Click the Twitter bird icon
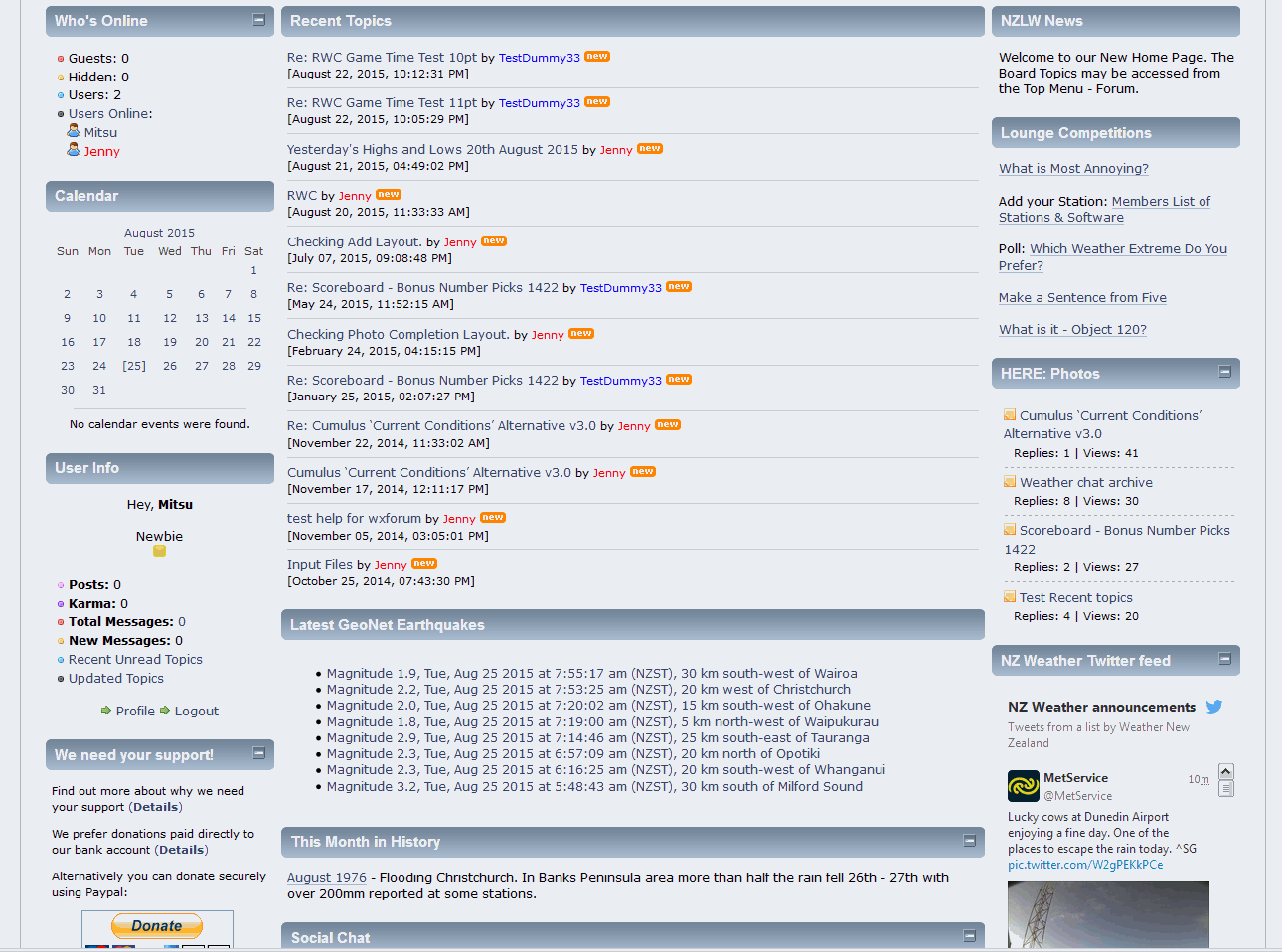1282x952 pixels. [x=1213, y=707]
